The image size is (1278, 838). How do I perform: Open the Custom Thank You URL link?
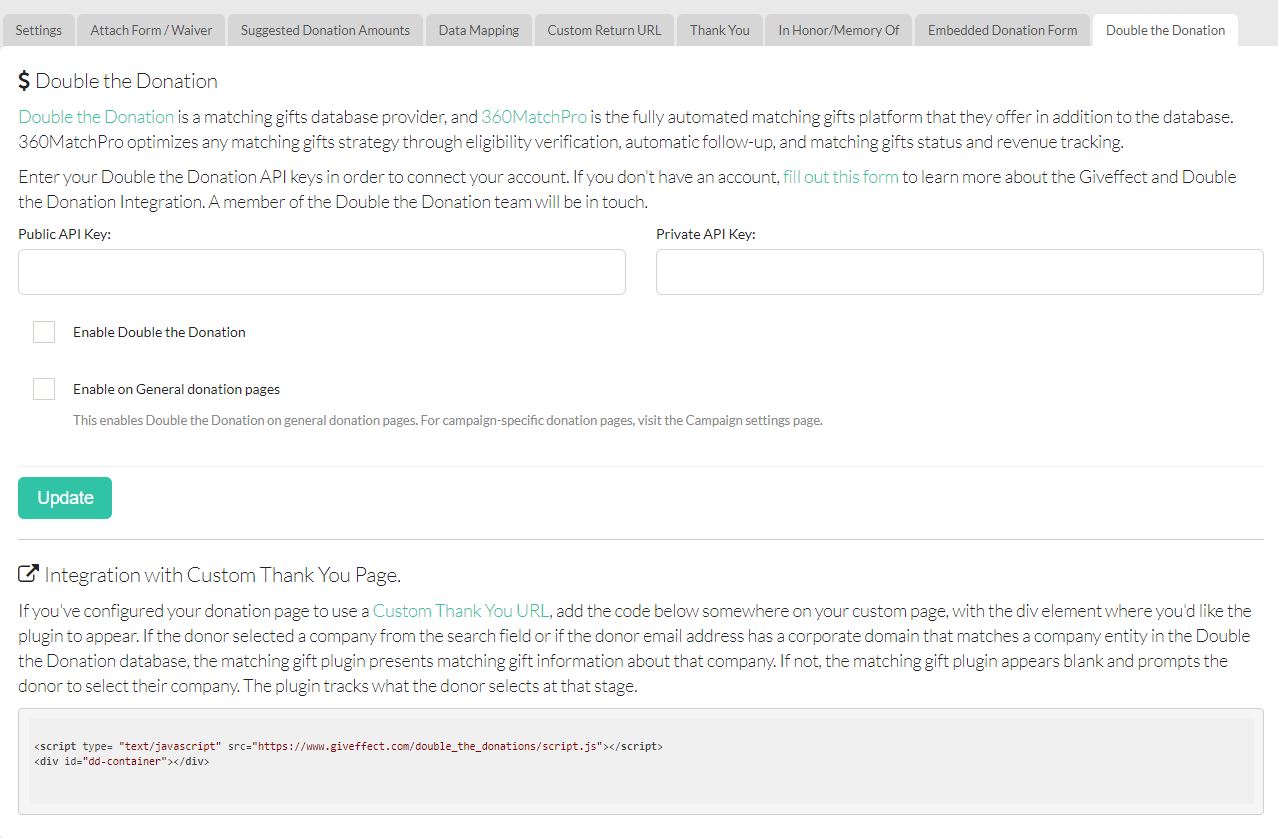click(461, 611)
